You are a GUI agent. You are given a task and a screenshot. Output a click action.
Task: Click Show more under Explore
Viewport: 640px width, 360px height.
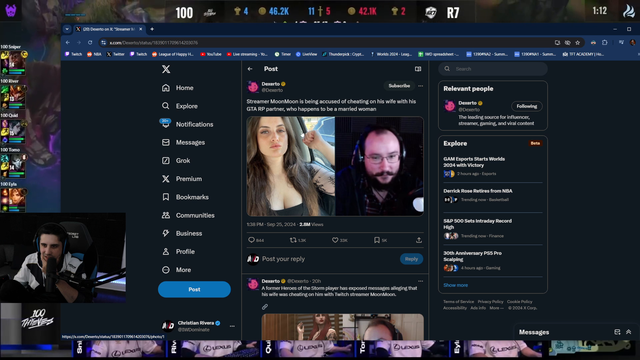[x=456, y=285]
